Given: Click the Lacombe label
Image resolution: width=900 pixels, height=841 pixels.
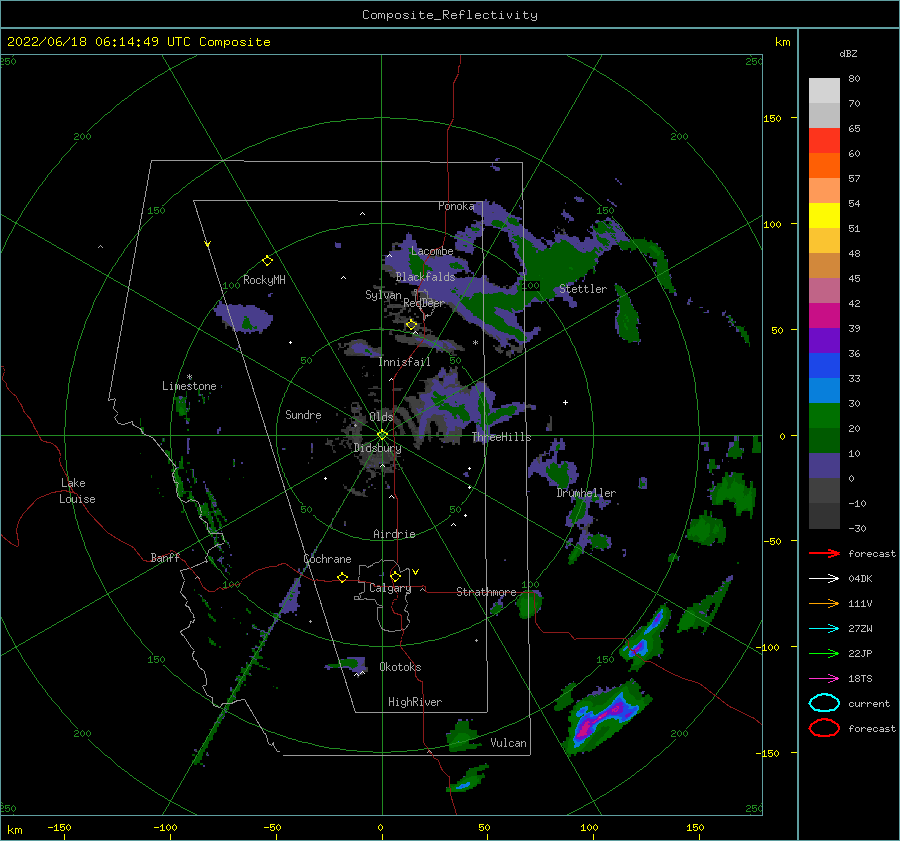Looking at the screenshot, I should [432, 251].
